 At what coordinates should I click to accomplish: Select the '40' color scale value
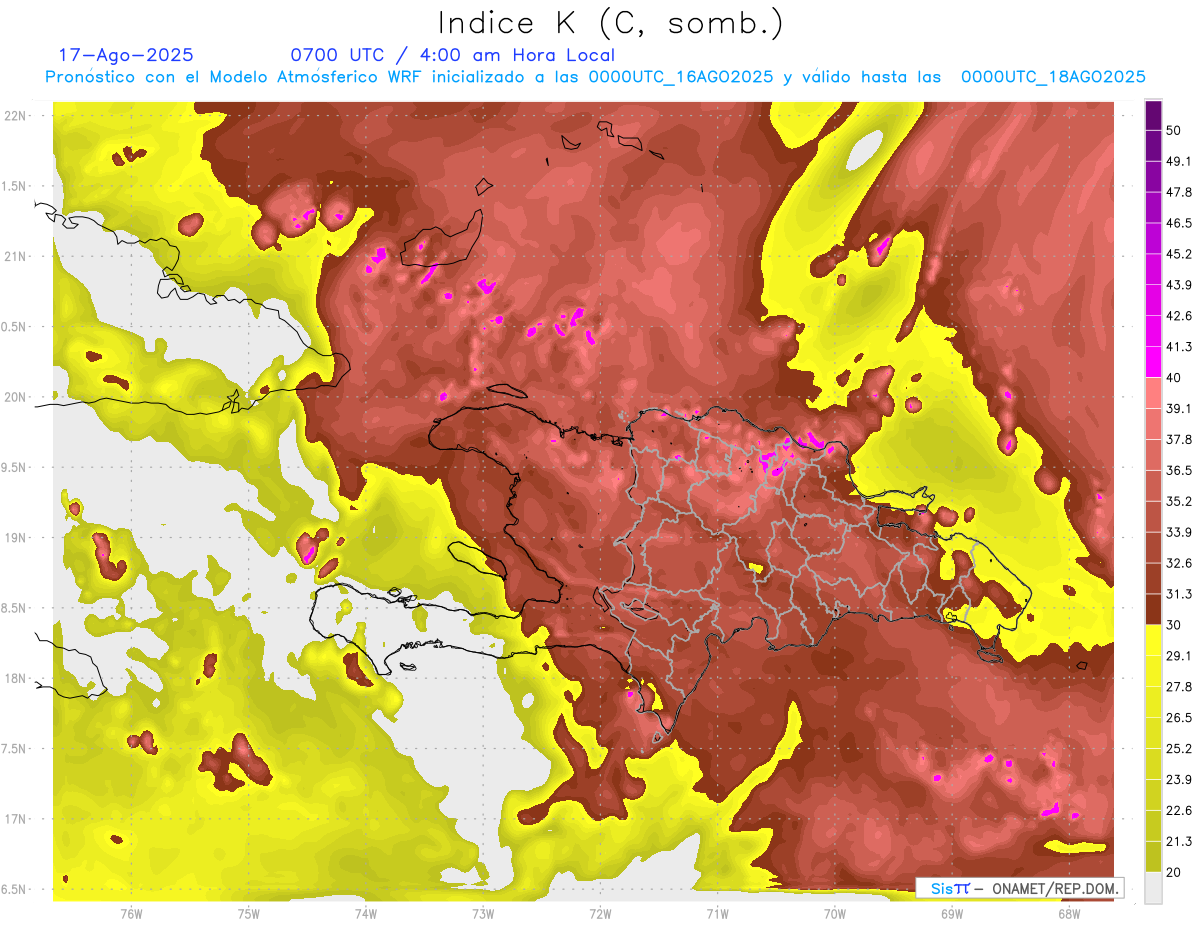point(1174,378)
